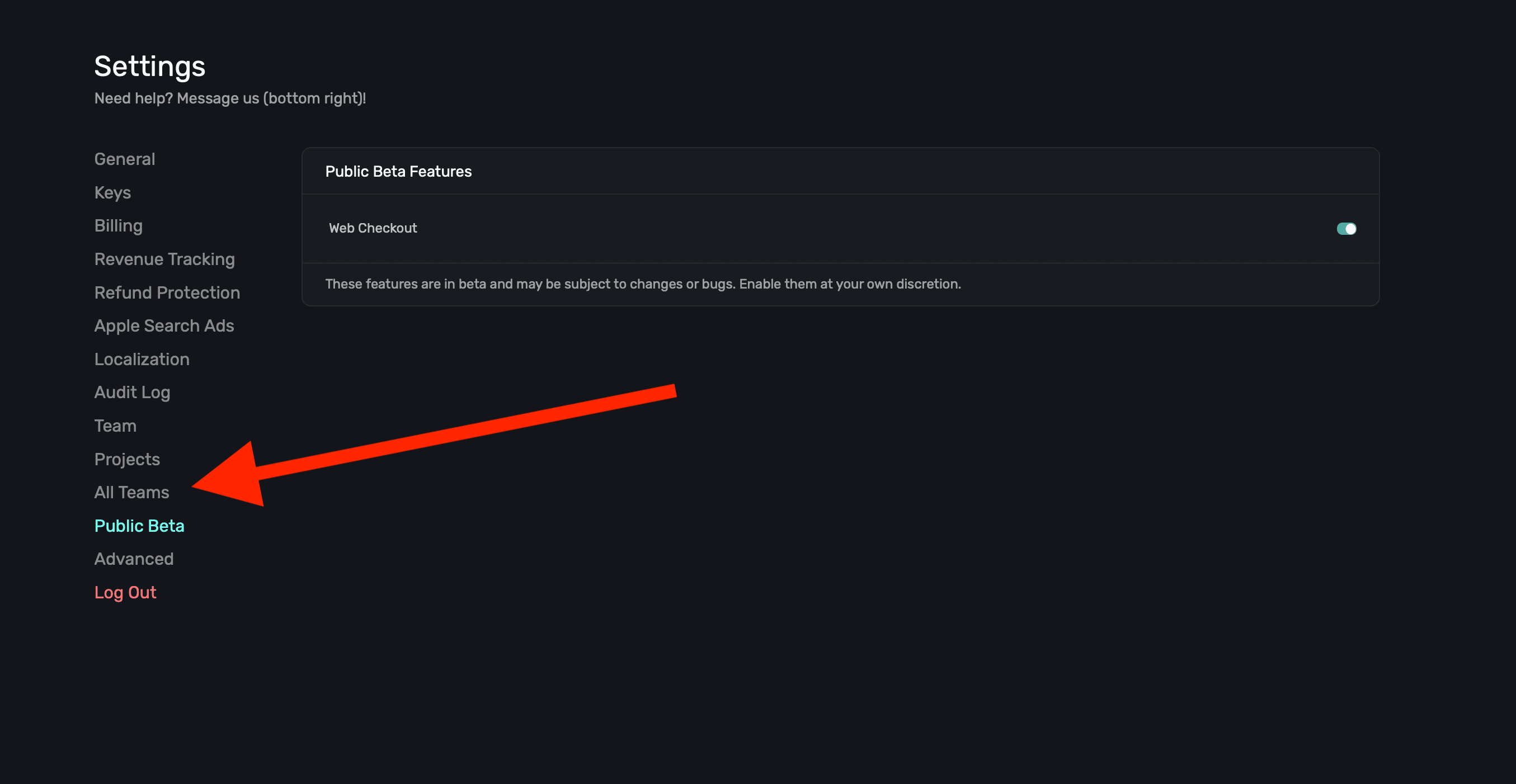Select Projects from the settings menu

127,459
